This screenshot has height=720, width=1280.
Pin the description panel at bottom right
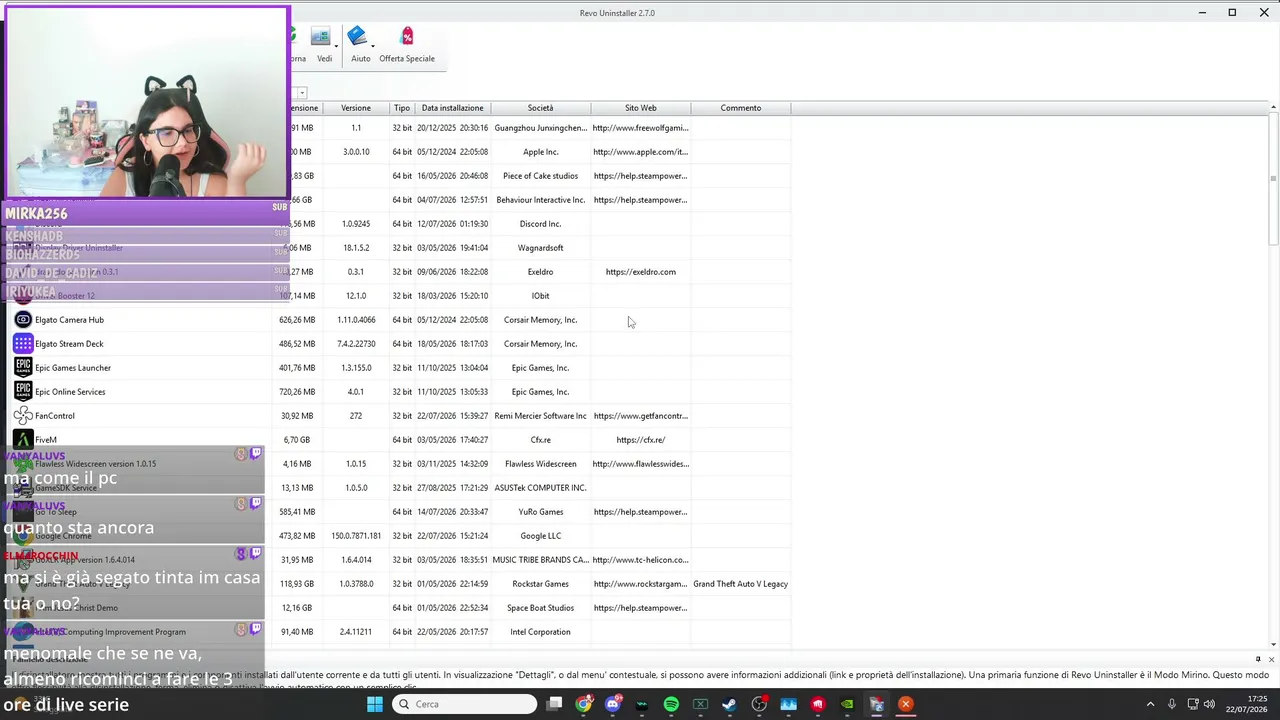(1258, 659)
